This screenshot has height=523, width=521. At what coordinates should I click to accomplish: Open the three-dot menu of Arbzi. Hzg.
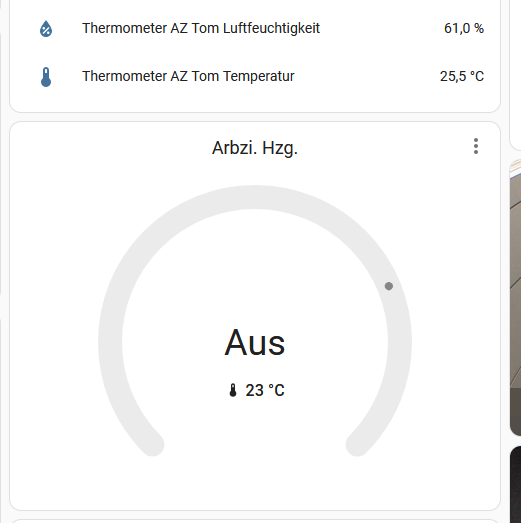point(476,146)
